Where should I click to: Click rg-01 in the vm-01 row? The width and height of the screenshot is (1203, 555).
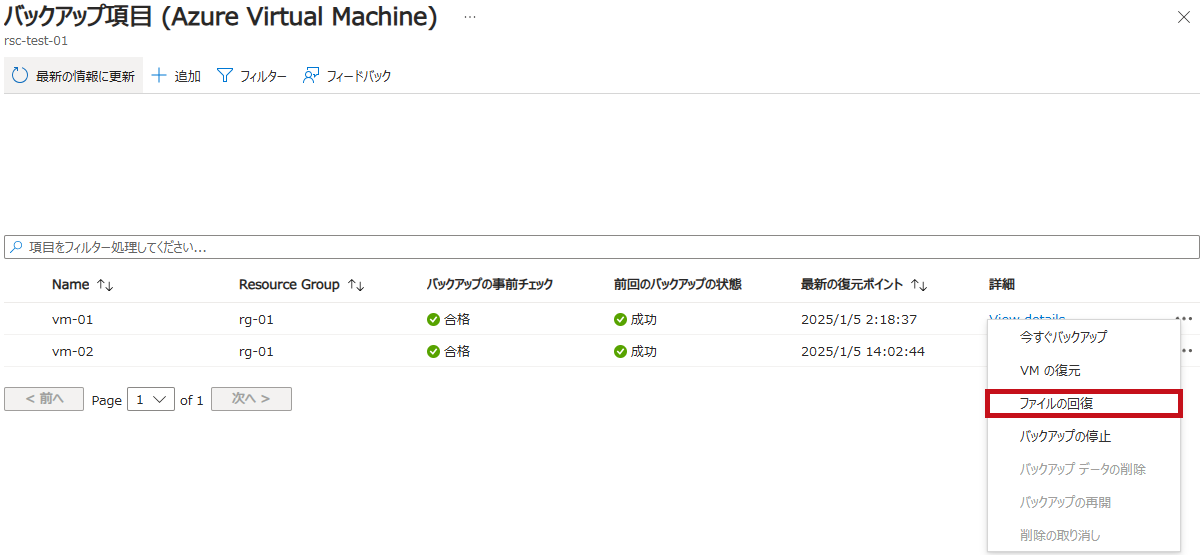256,320
